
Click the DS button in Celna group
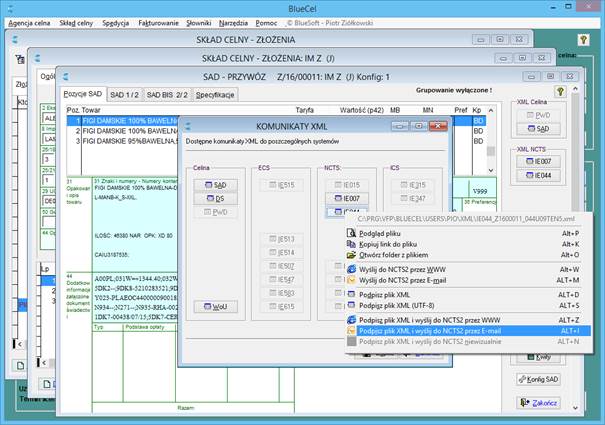[x=216, y=198]
